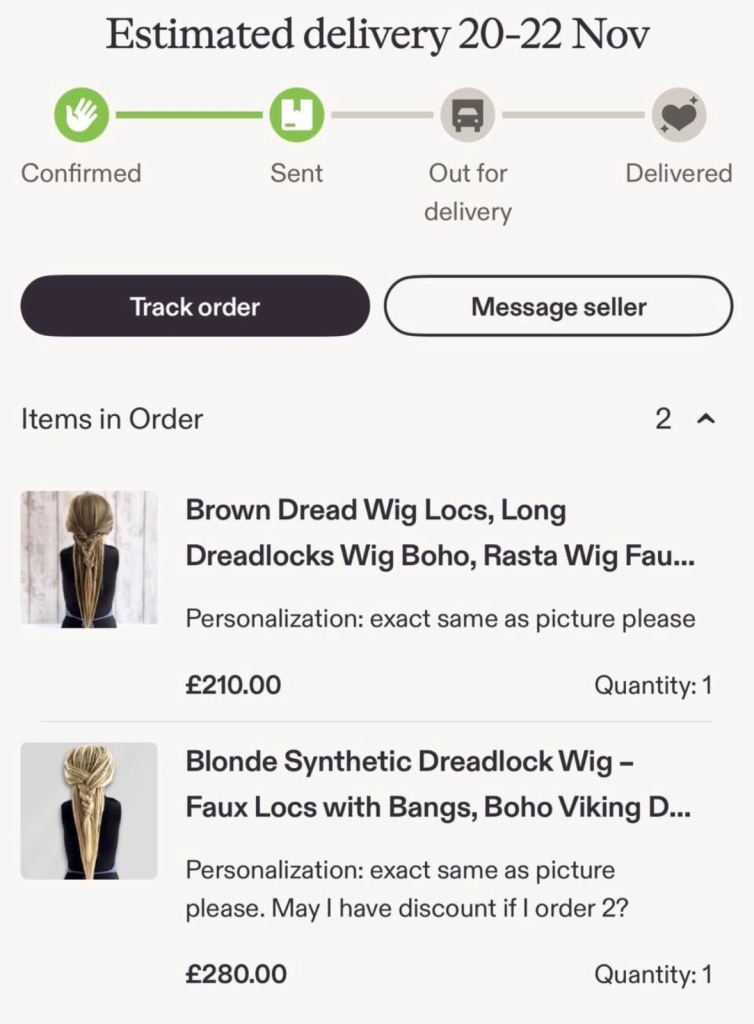Click the Confirmed hand icon

[x=81, y=115]
